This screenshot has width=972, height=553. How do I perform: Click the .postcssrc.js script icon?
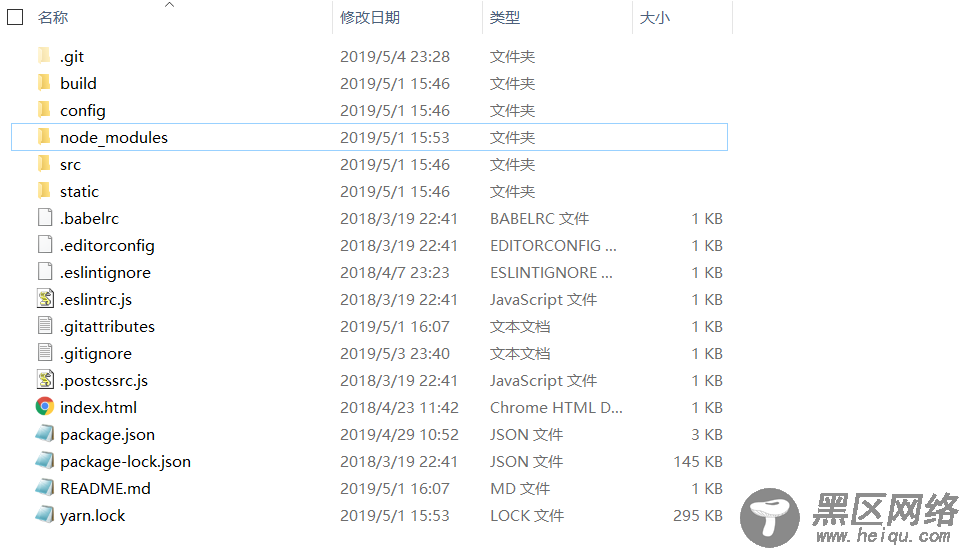tap(45, 379)
